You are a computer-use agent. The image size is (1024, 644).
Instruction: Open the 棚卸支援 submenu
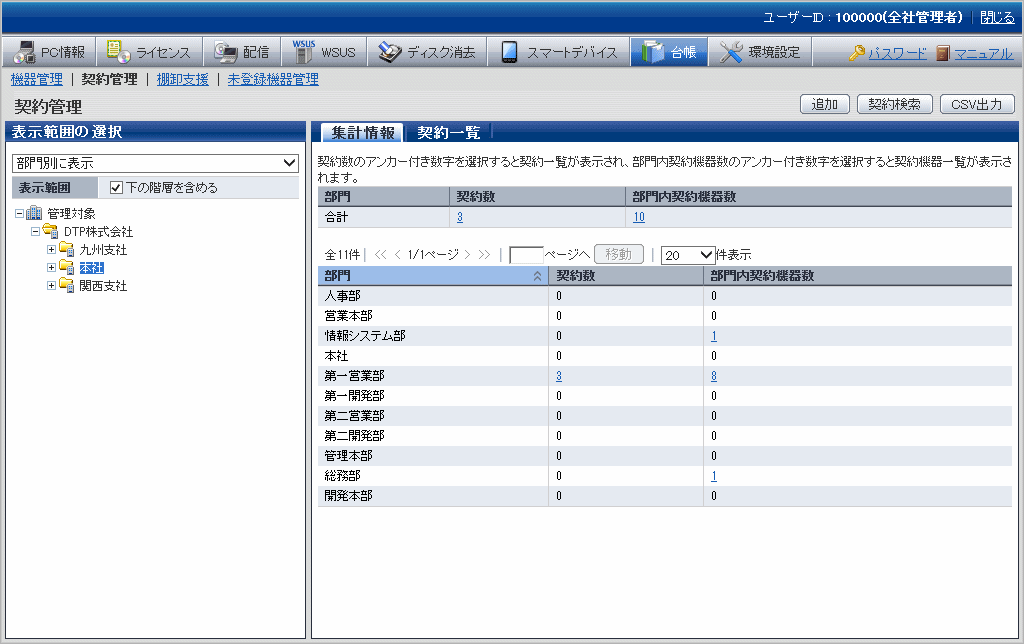(x=182, y=79)
